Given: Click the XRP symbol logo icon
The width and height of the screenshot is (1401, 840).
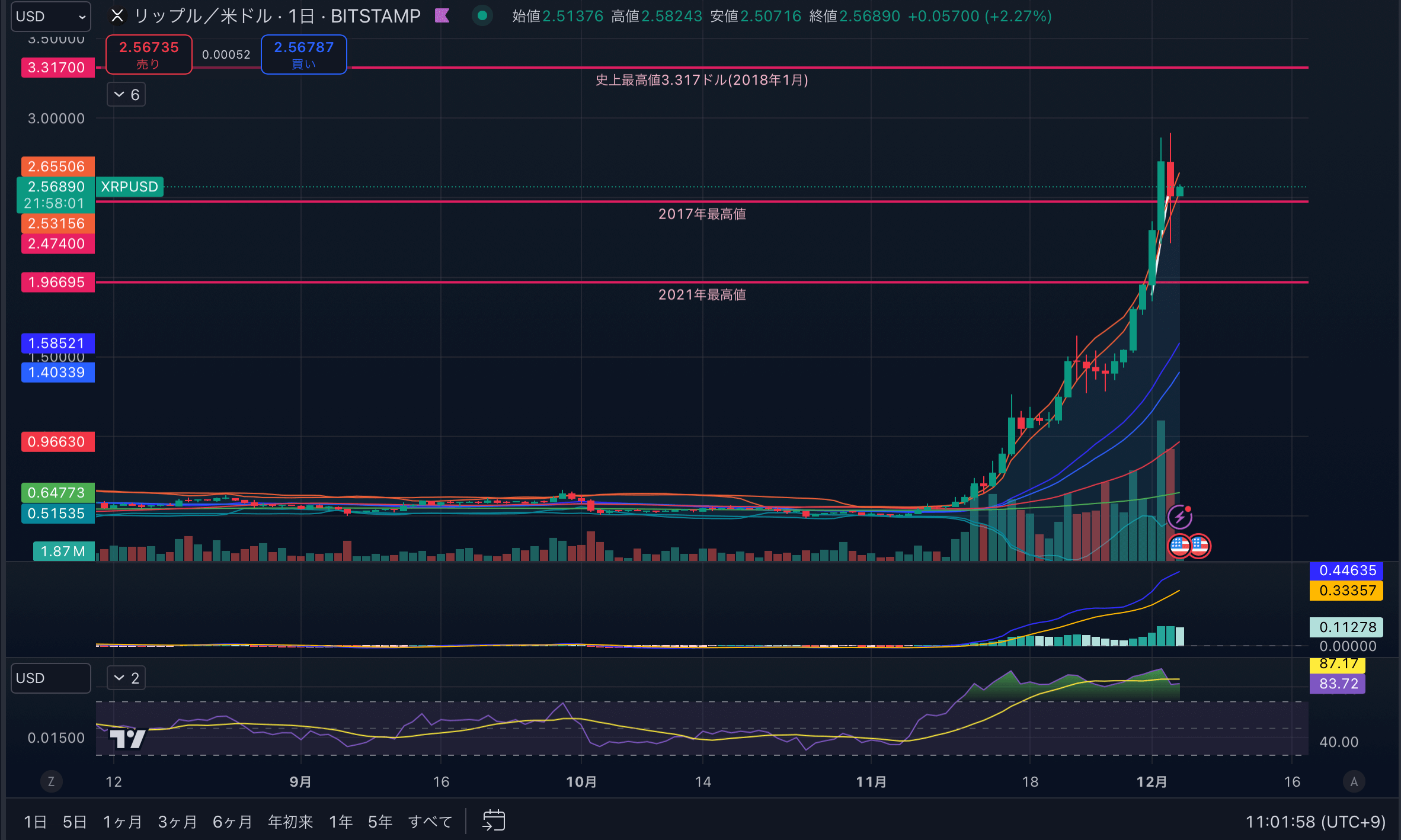Looking at the screenshot, I should pos(117,16).
